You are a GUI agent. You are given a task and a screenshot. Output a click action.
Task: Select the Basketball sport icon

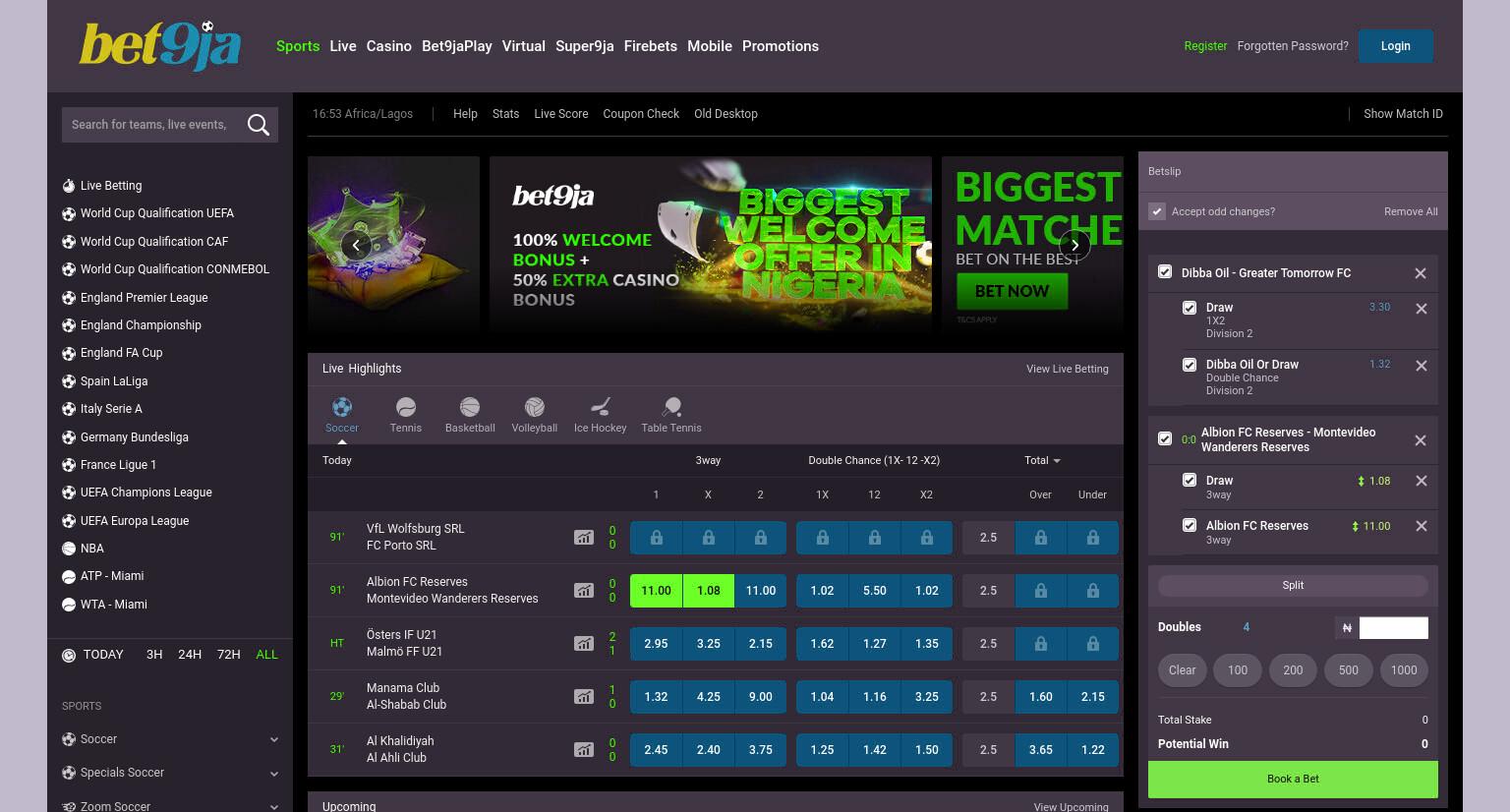(x=470, y=407)
